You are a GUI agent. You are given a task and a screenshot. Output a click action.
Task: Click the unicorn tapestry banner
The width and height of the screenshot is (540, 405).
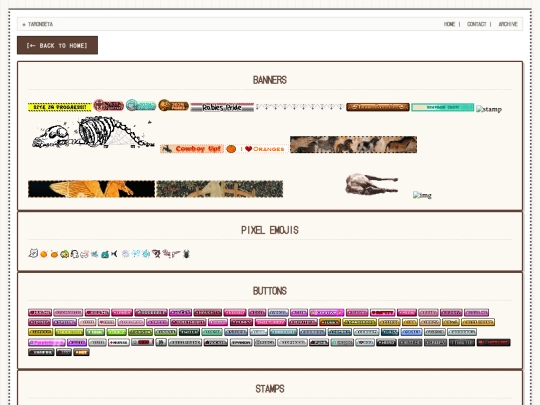point(220,189)
